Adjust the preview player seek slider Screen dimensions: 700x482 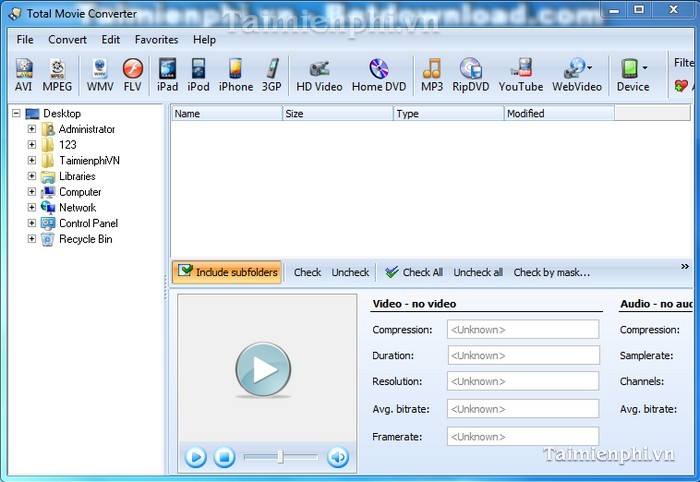coord(280,457)
